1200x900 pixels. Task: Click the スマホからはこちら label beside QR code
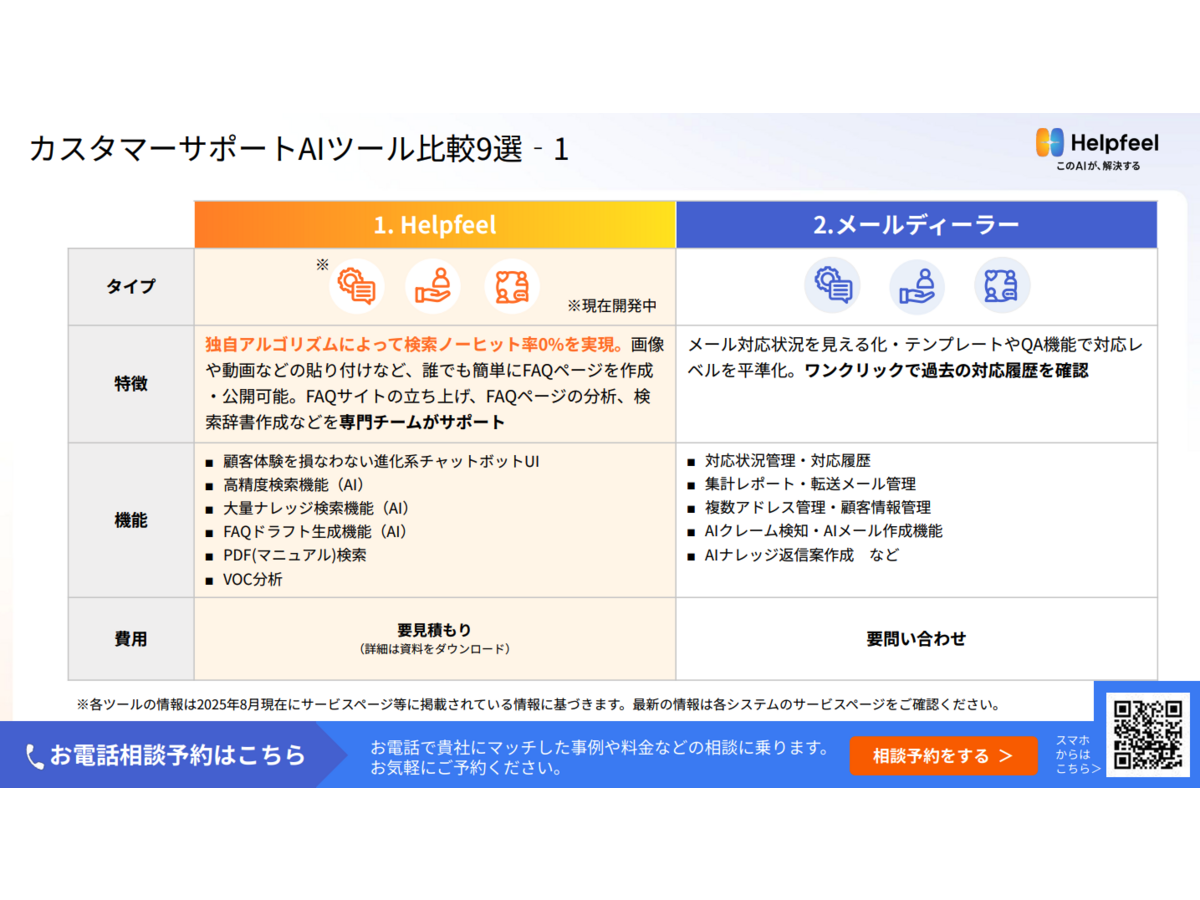1077,755
